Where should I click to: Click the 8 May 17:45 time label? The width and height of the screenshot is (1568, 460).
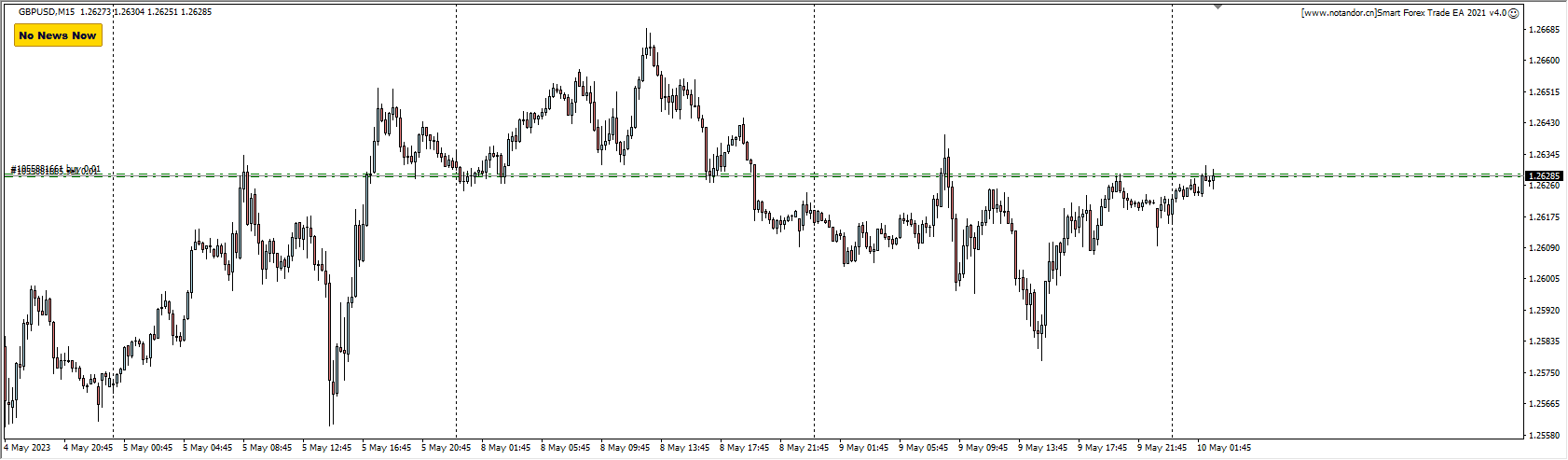(745, 448)
